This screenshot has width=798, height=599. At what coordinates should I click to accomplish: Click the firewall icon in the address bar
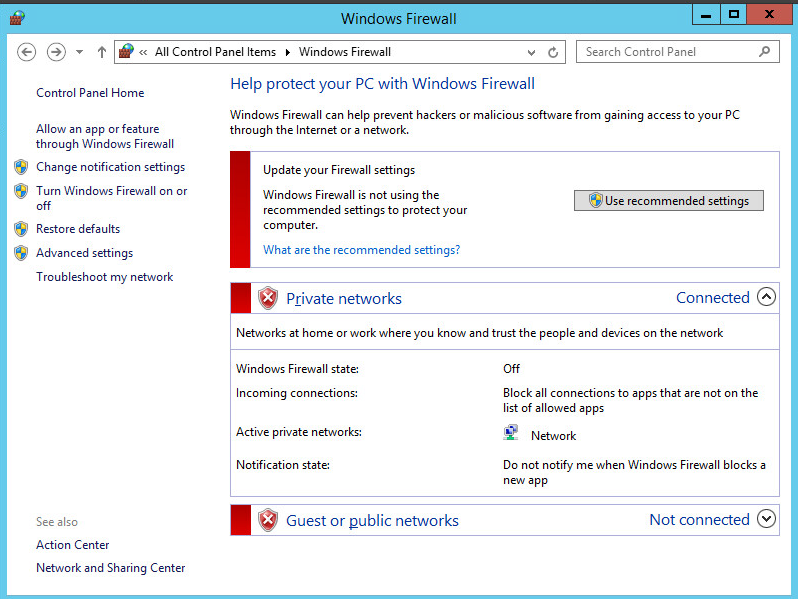[x=126, y=51]
